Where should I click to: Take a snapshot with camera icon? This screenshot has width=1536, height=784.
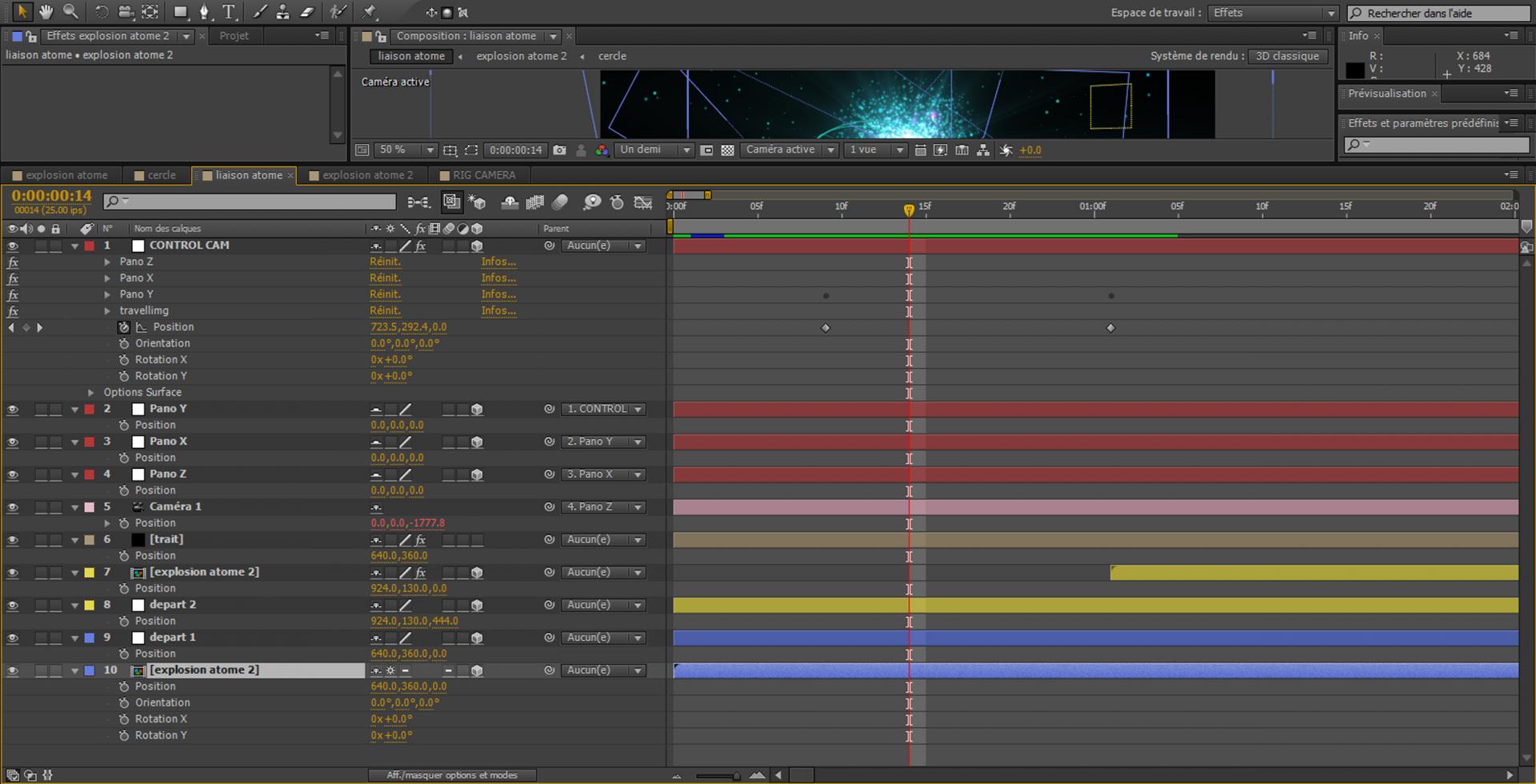click(x=559, y=150)
